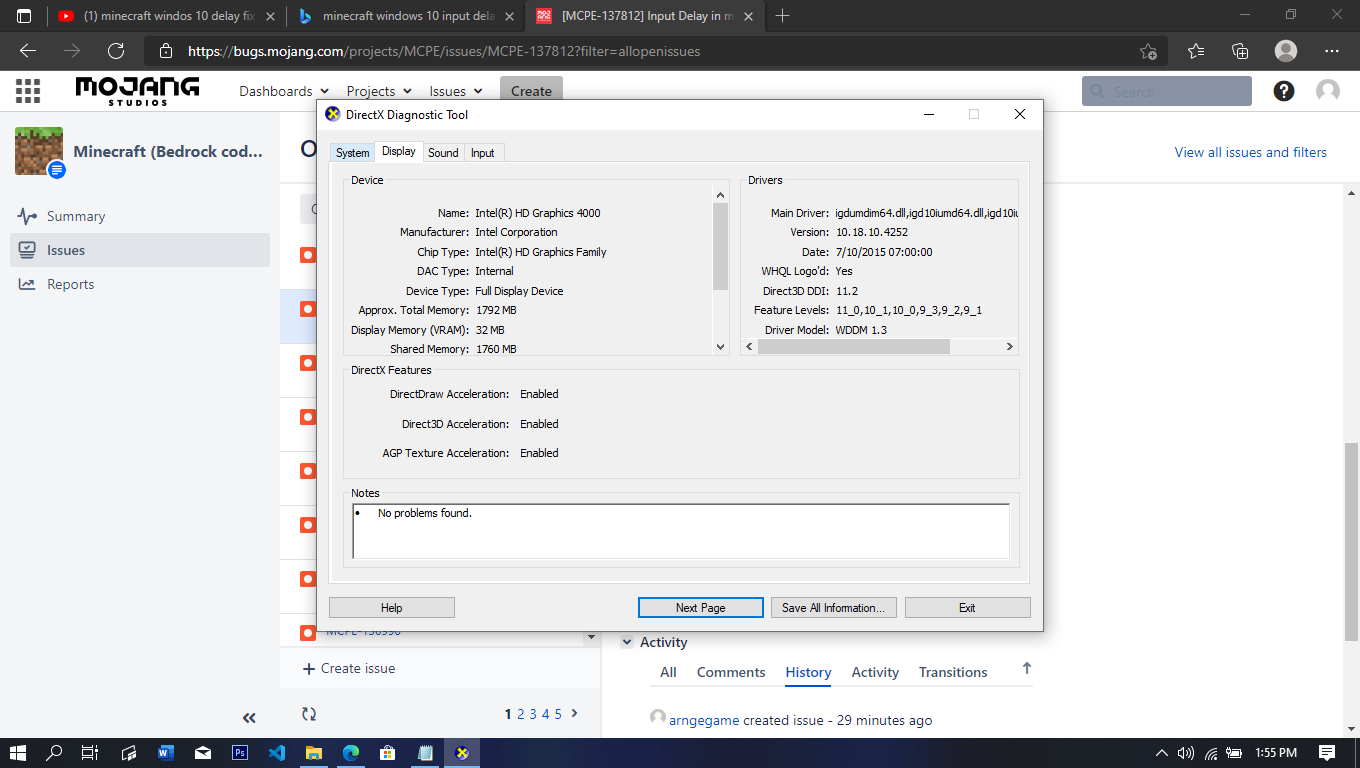Viewport: 1360px width, 768px height.
Task: Add this page to browser favorites
Action: click(x=1148, y=51)
